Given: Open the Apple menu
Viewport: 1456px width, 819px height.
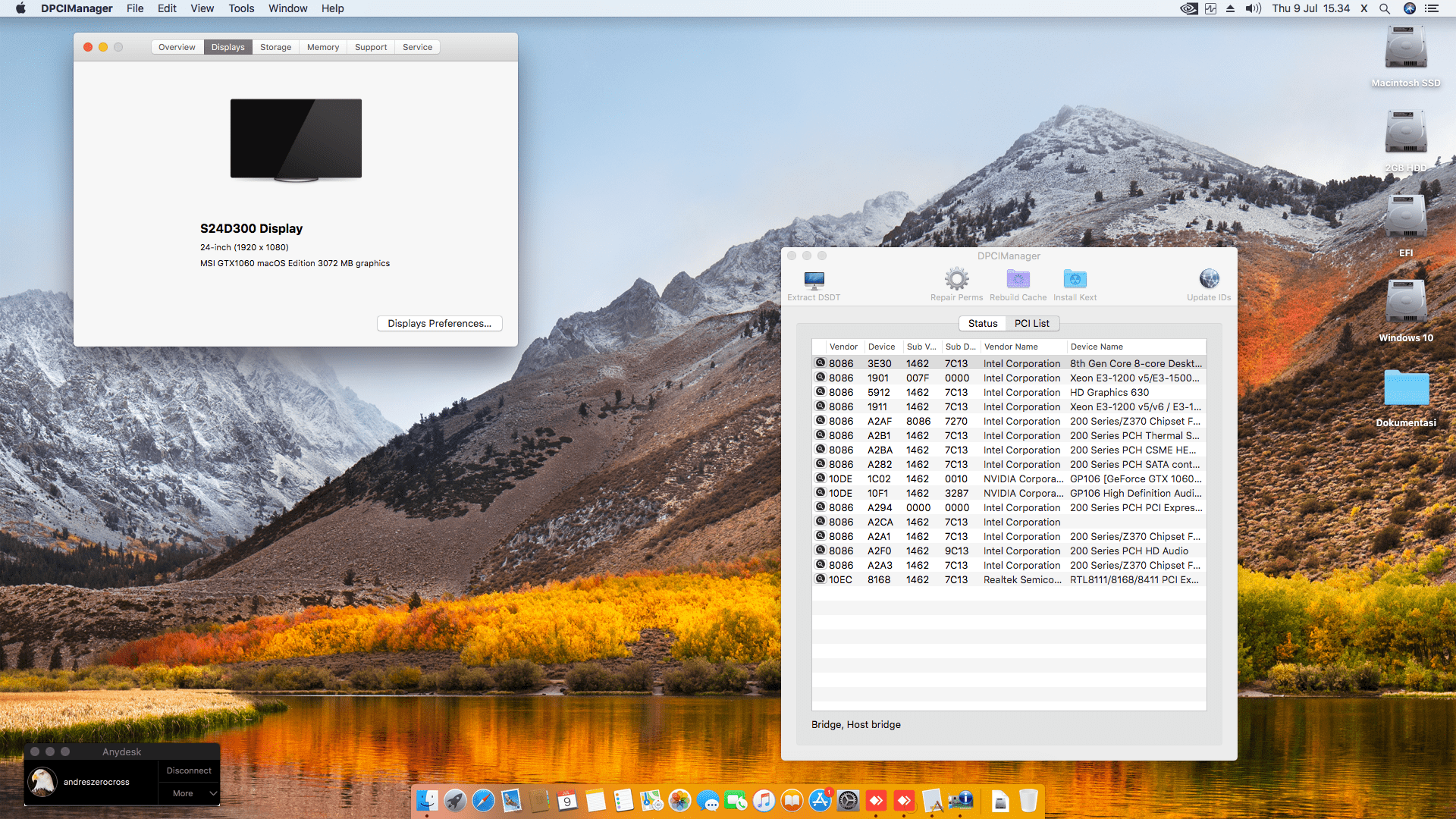Looking at the screenshot, I should 20,8.
